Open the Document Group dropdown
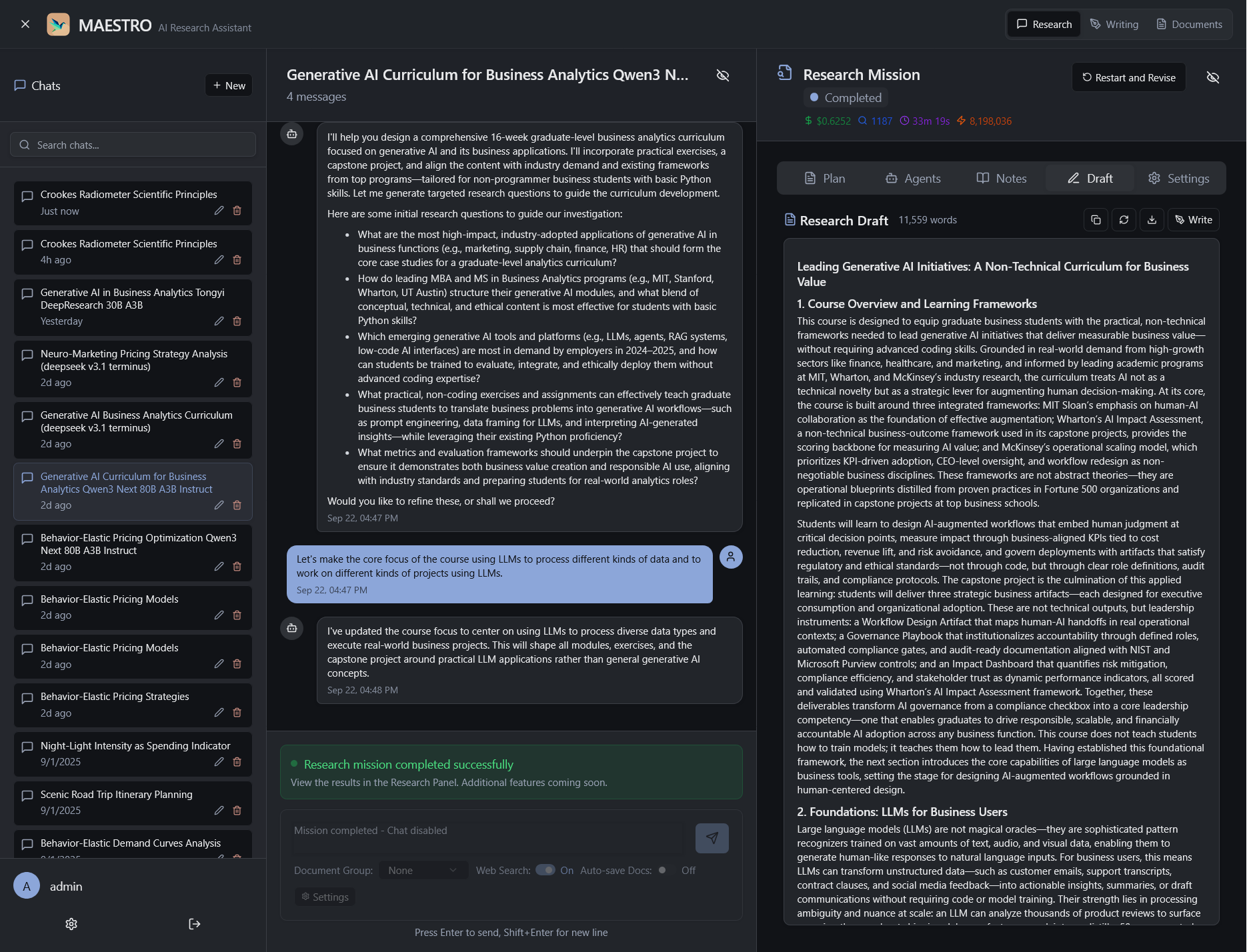The height and width of the screenshot is (952, 1247). pos(423,870)
